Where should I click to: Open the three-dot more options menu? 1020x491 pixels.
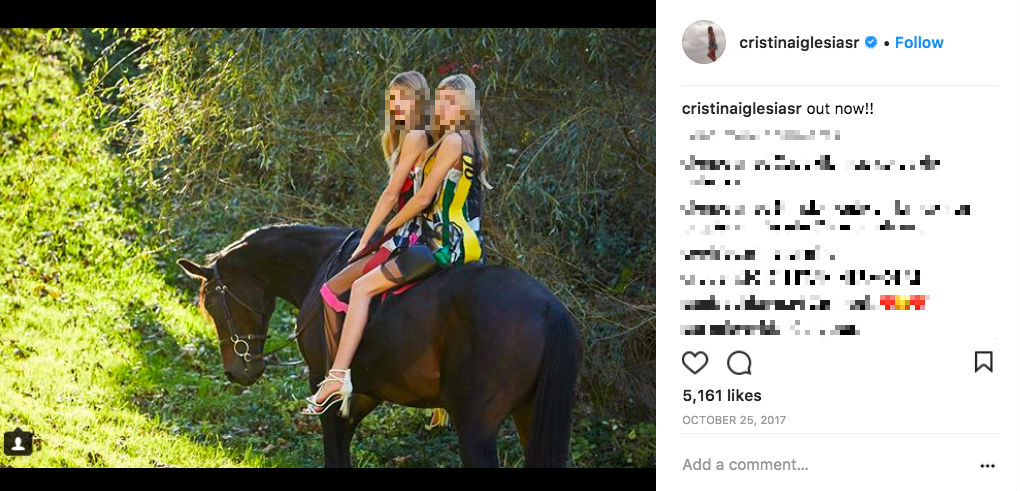coord(987,465)
